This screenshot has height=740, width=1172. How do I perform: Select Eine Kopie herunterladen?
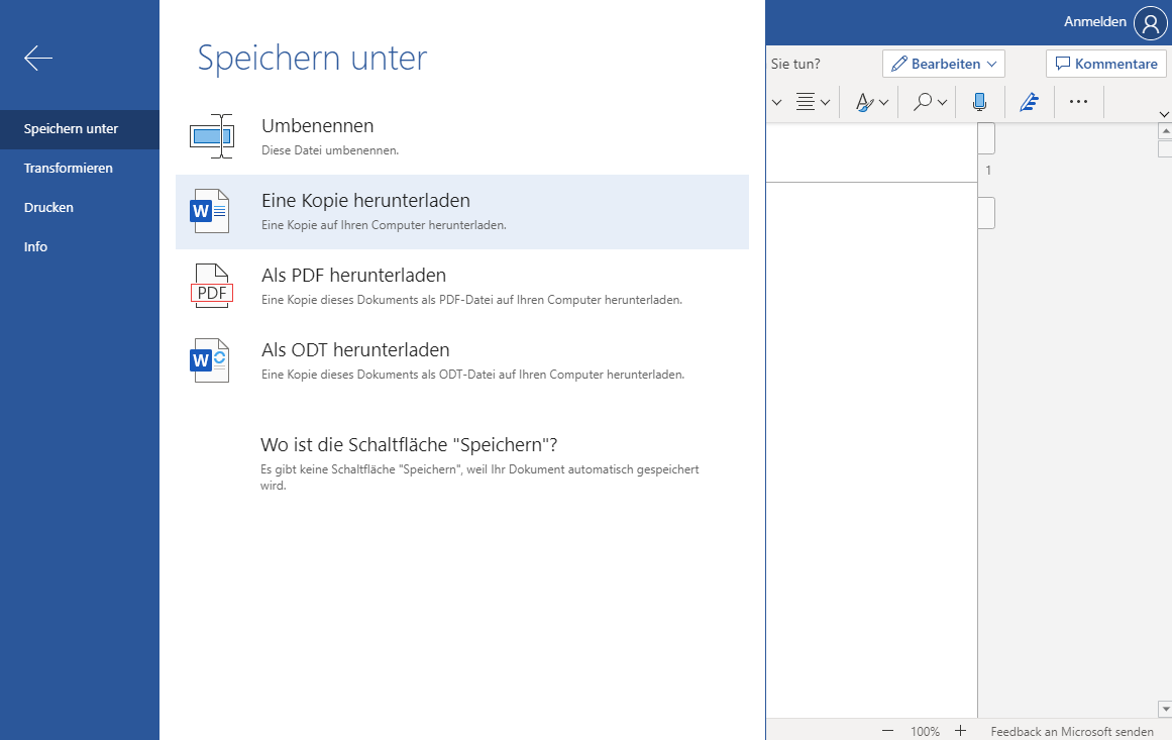pos(462,212)
